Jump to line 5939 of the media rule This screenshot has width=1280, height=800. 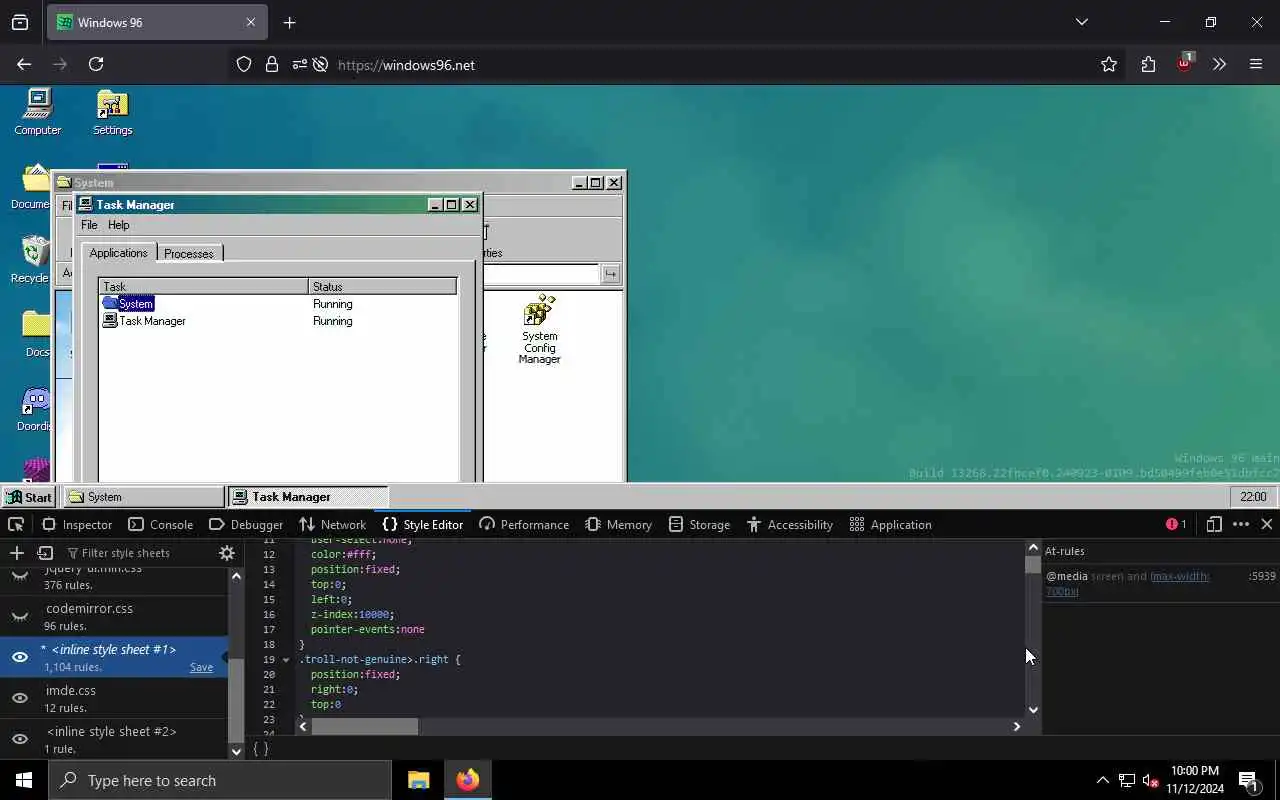tap(1262, 576)
